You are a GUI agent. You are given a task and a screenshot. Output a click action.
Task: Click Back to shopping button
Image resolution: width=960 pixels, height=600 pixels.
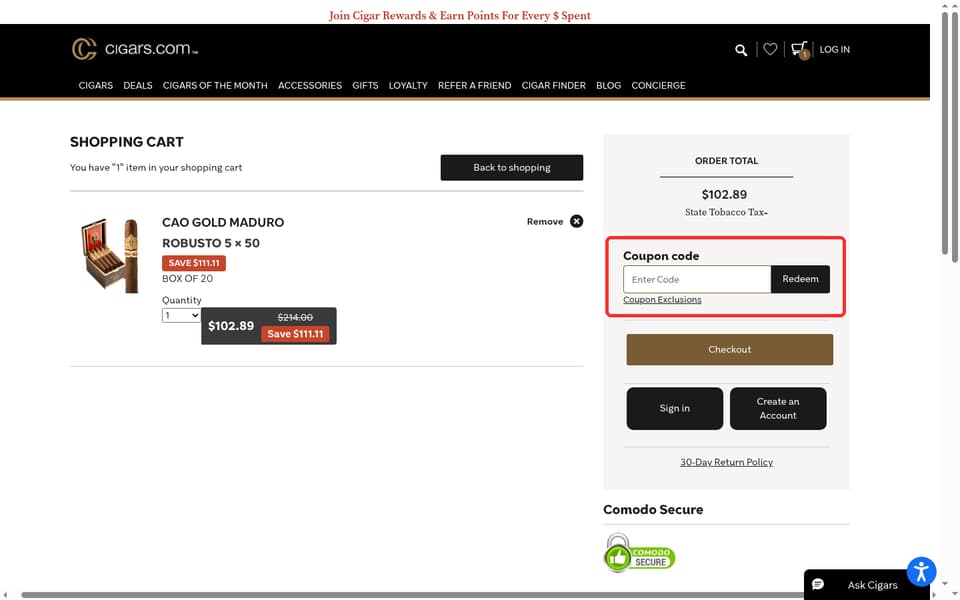[x=512, y=167]
